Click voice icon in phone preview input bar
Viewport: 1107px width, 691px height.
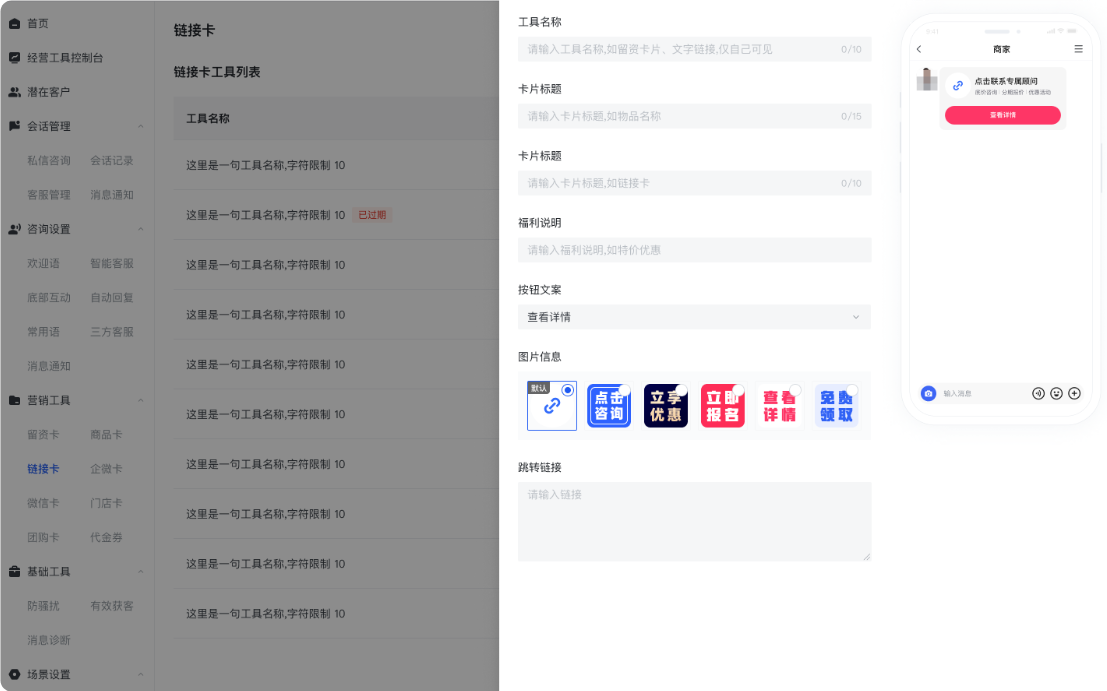point(1038,393)
